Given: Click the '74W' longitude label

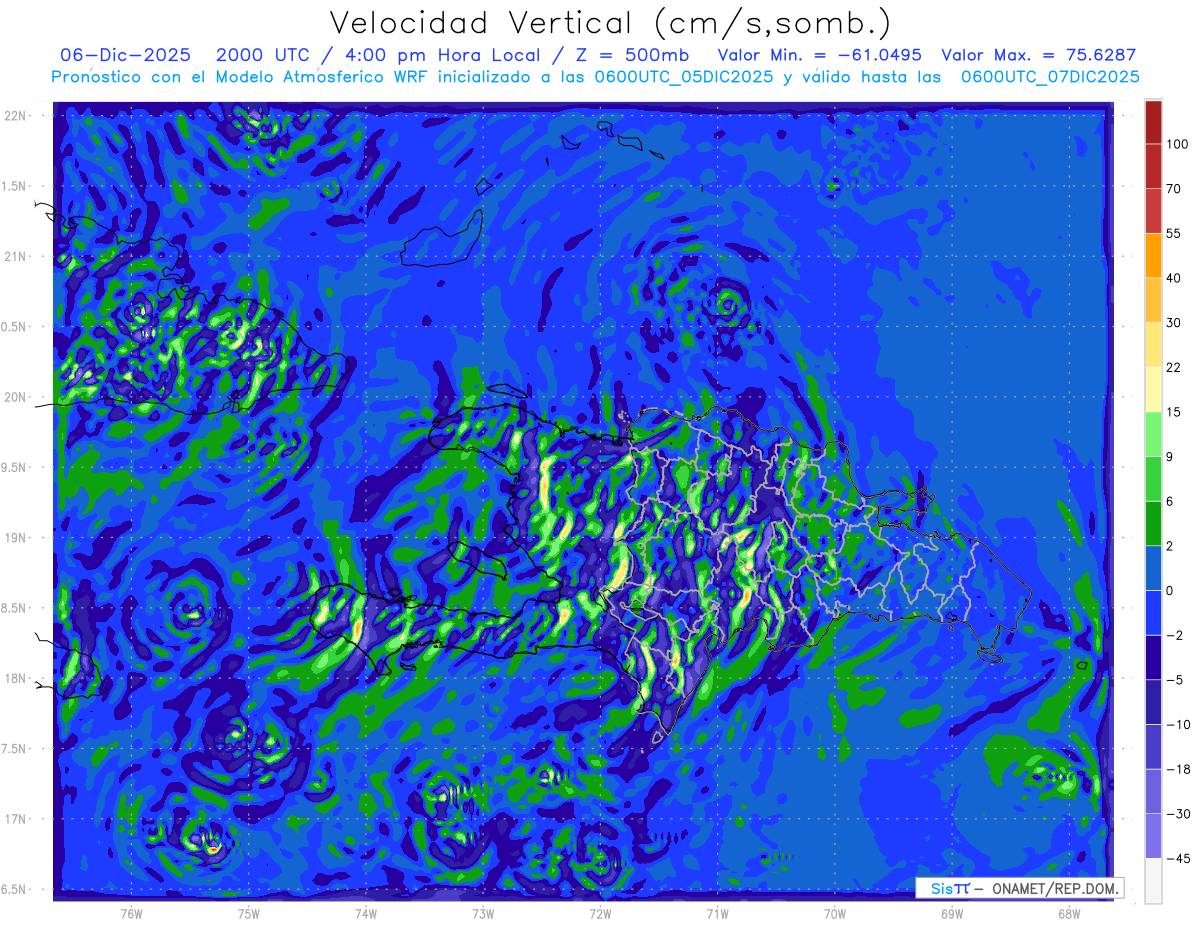Looking at the screenshot, I should (x=366, y=913).
